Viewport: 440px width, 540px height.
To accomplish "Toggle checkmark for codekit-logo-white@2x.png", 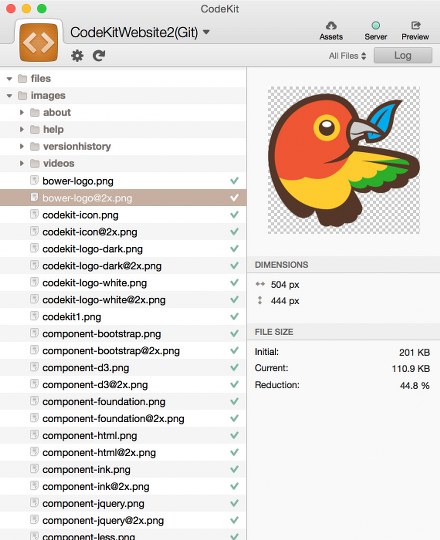I will tap(234, 299).
